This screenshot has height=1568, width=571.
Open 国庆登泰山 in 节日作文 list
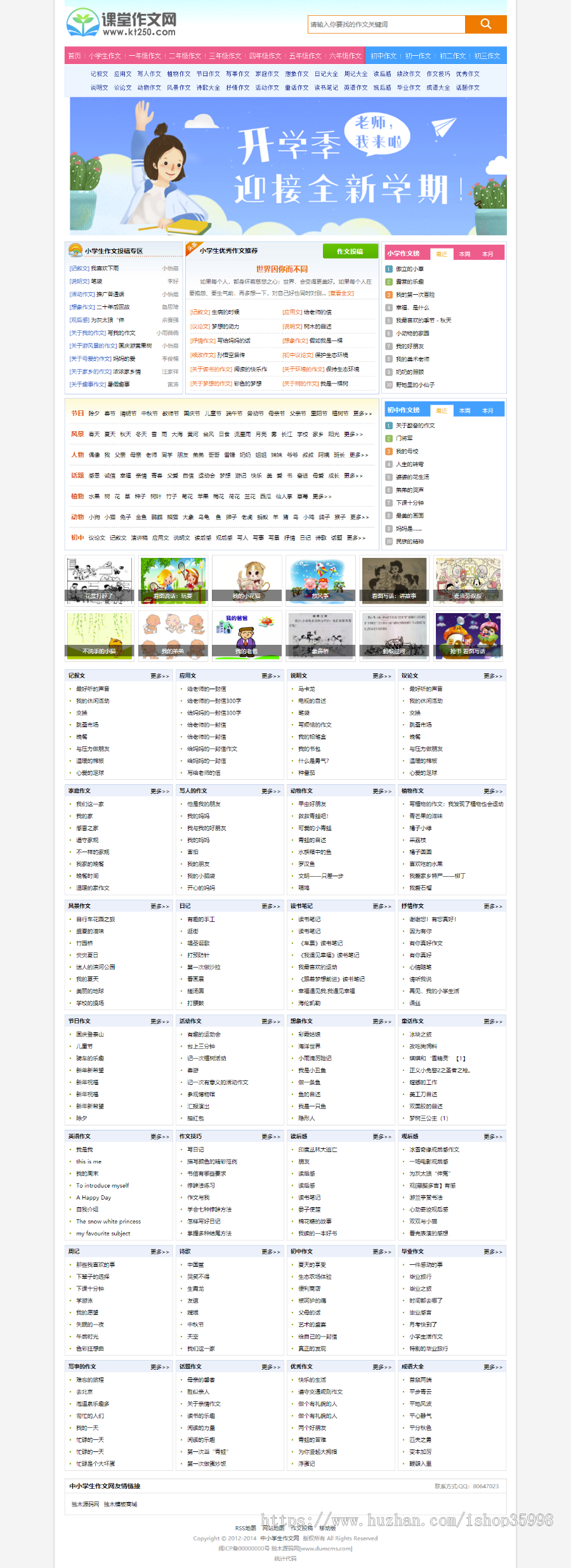pos(90,1034)
